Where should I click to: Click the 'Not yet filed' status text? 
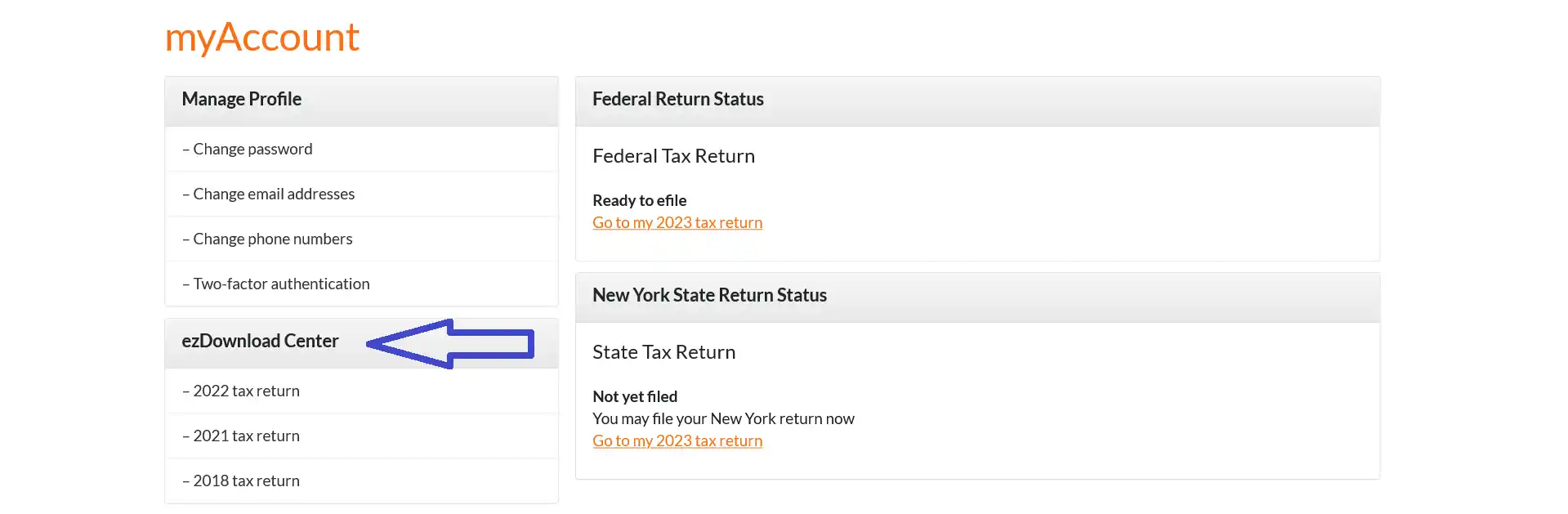coord(635,397)
